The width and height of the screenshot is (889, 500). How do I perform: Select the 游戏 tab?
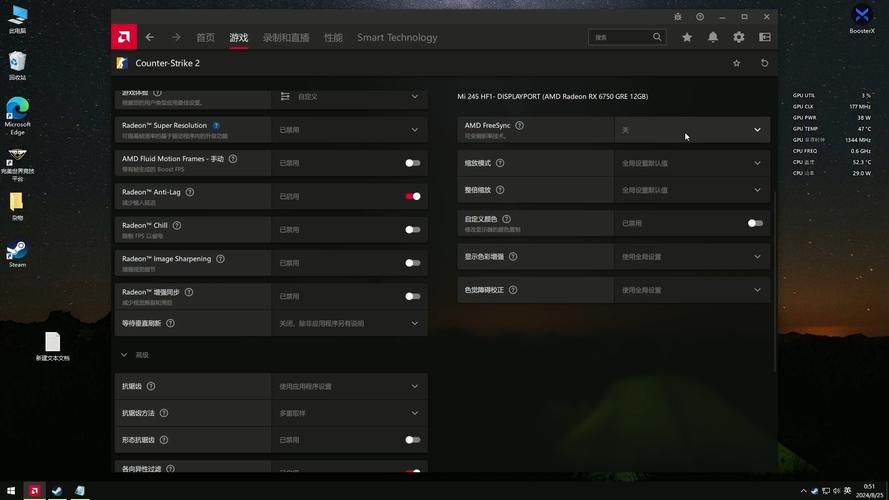tap(239, 37)
